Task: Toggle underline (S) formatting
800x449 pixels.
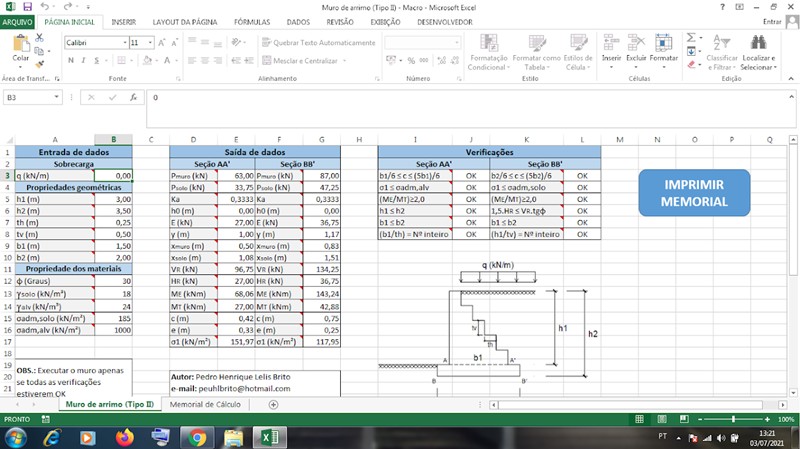Action: (x=96, y=60)
